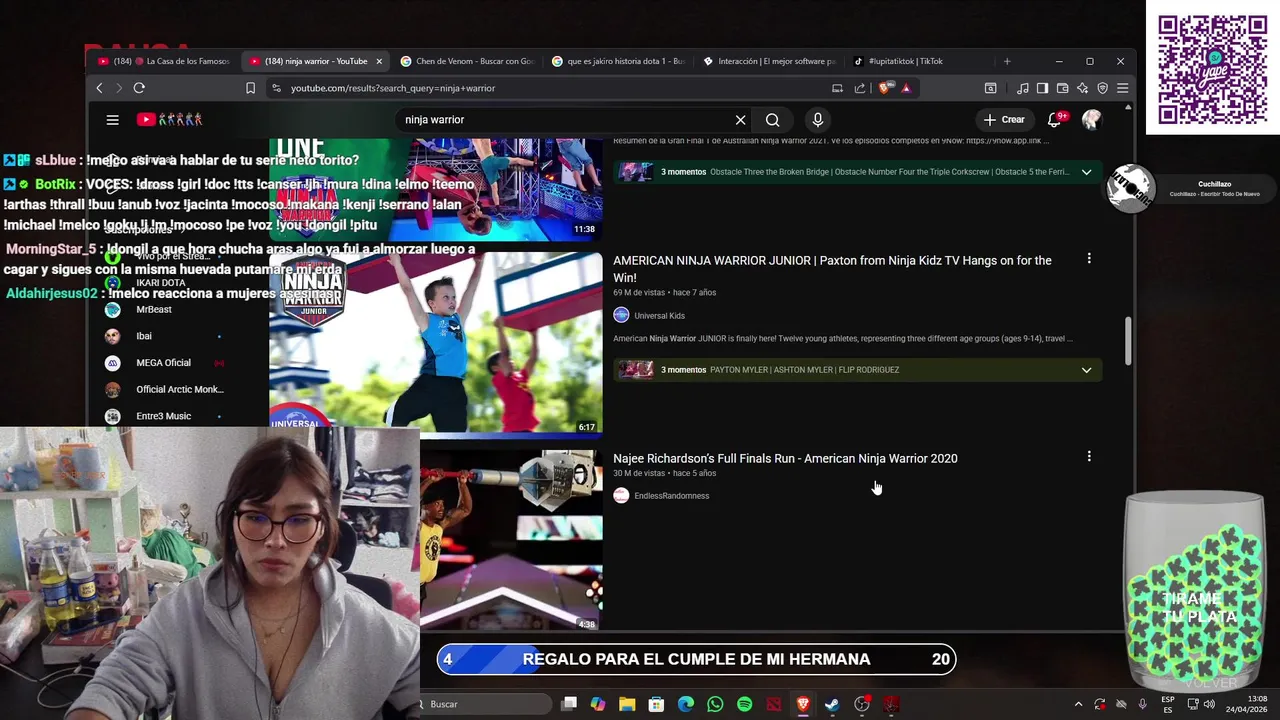The height and width of the screenshot is (720, 1280).
Task: Open options for American Ninja Warrior Junior video
Action: coord(1089,259)
